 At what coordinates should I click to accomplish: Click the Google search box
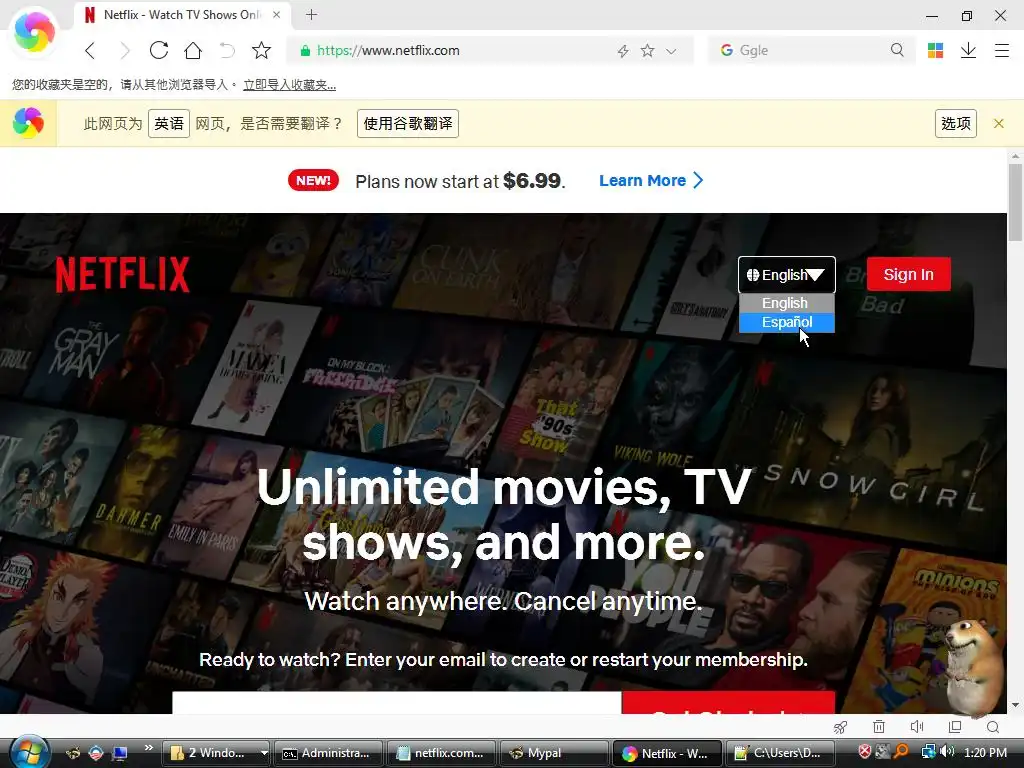pos(810,50)
